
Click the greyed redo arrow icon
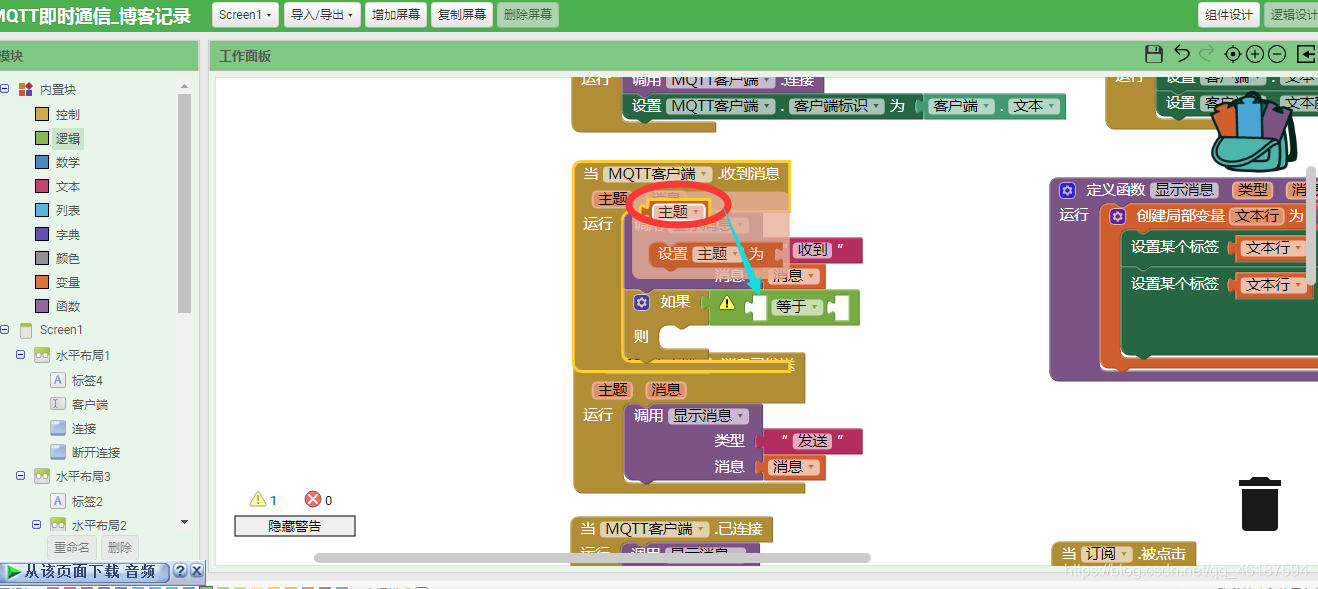click(1207, 54)
